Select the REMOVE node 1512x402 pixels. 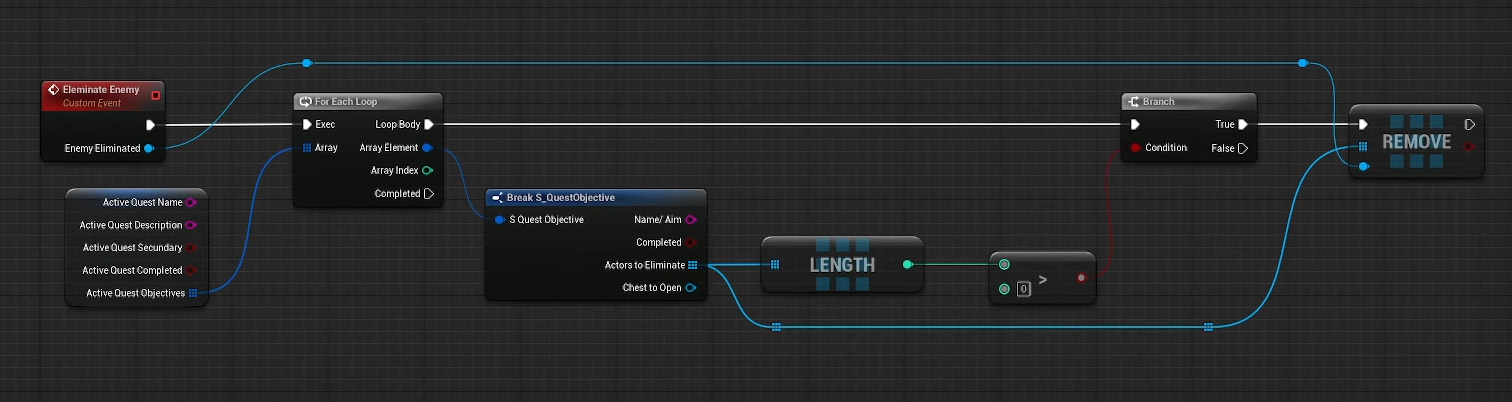point(1416,142)
